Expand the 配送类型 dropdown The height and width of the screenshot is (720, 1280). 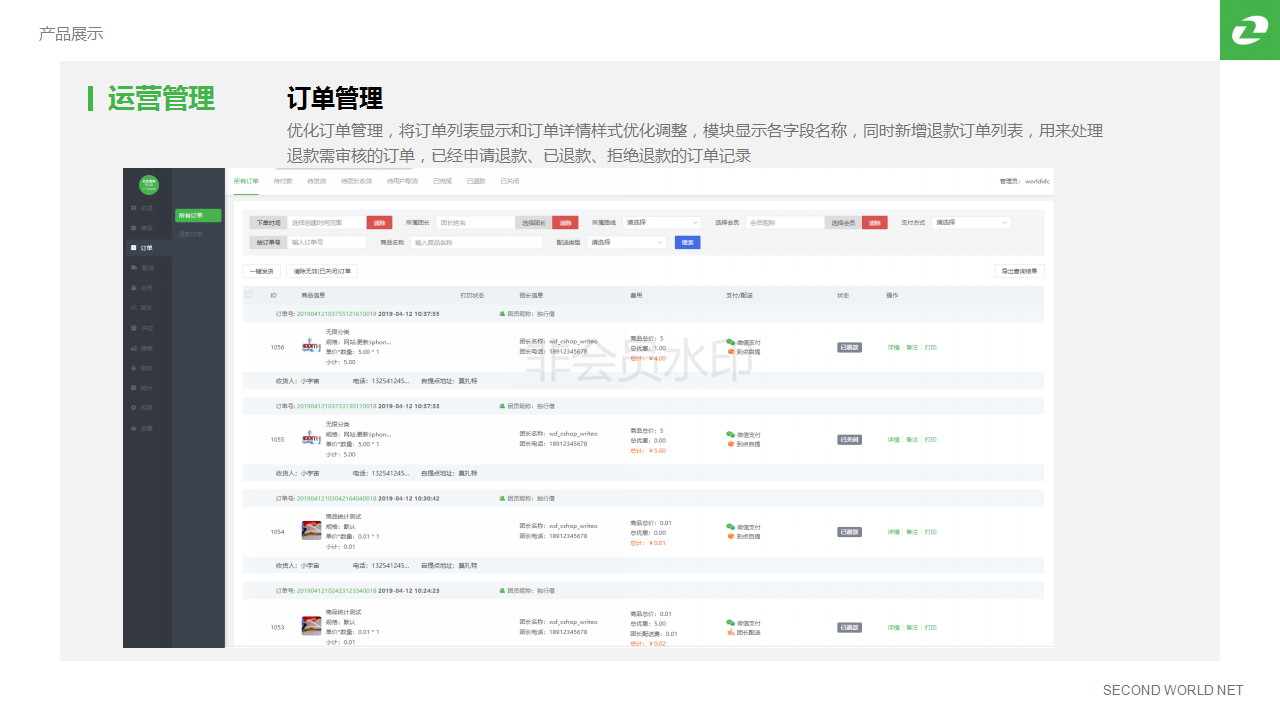click(x=627, y=242)
